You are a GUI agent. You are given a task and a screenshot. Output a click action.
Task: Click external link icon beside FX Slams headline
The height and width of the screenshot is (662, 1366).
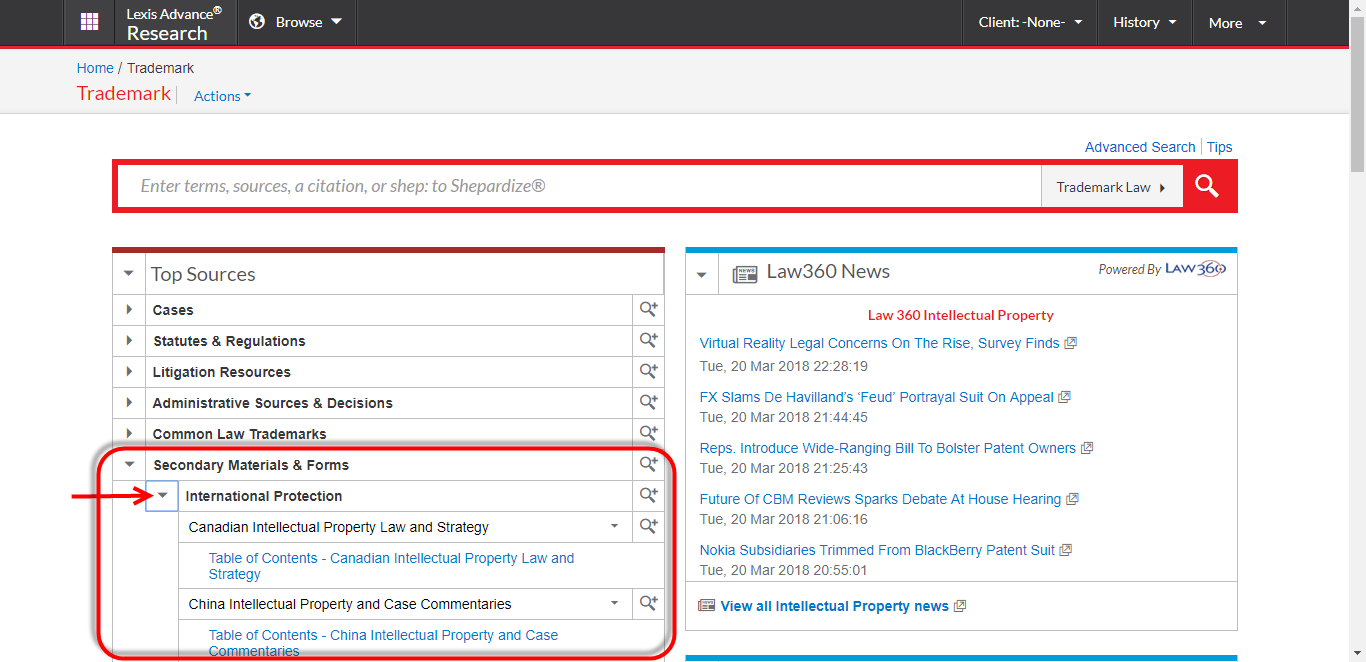1064,397
